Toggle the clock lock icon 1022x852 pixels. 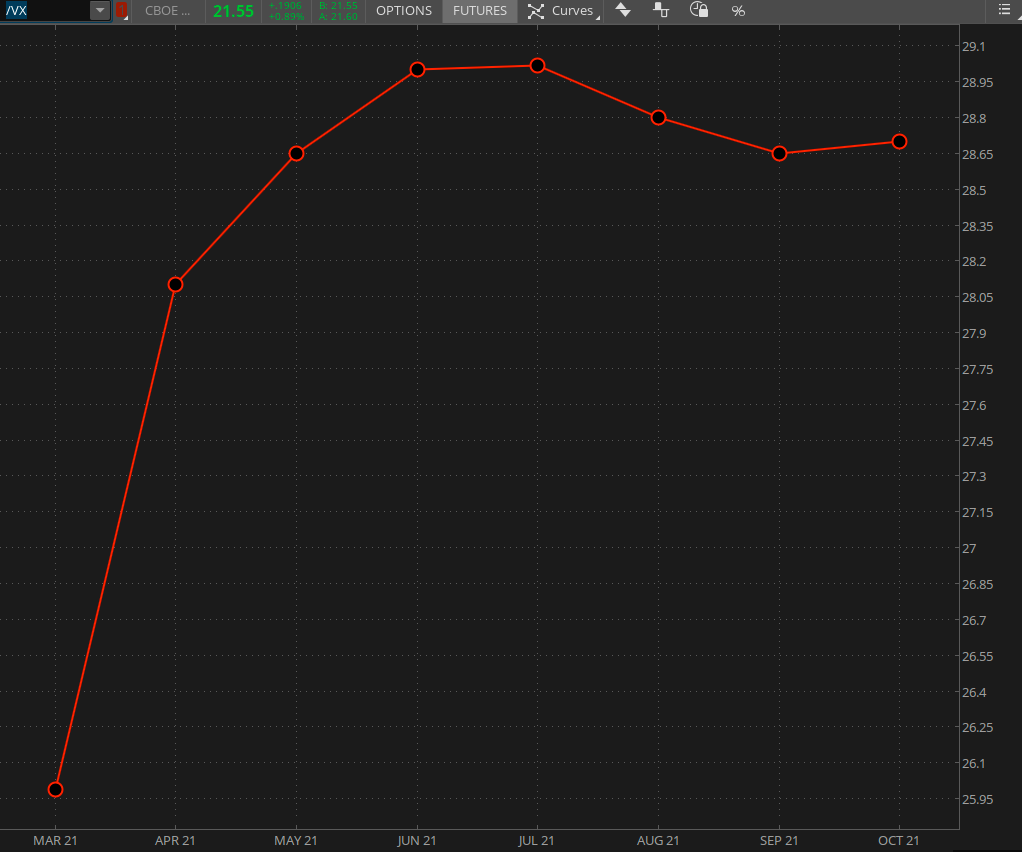tap(700, 11)
